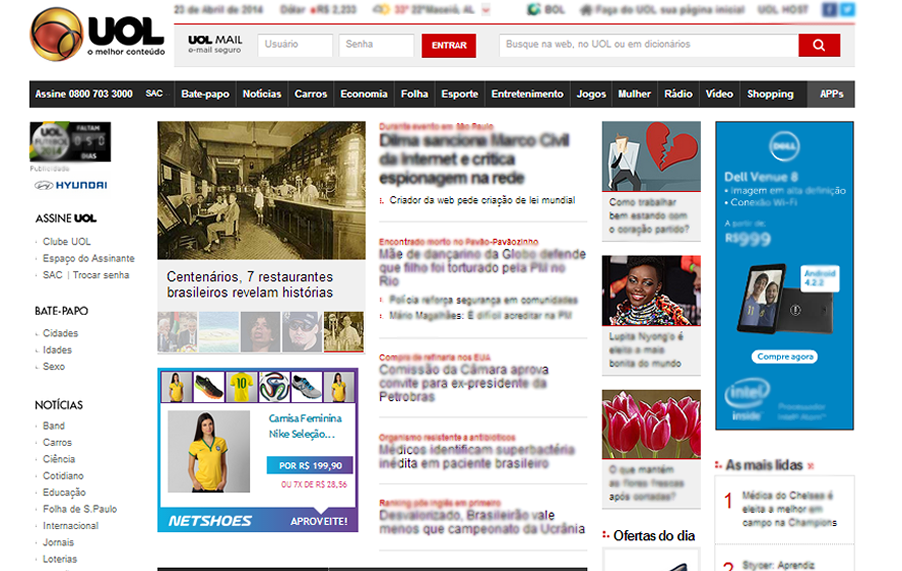This screenshot has height=571, width=902.
Task: Open the Rádio menu item
Action: (x=678, y=94)
